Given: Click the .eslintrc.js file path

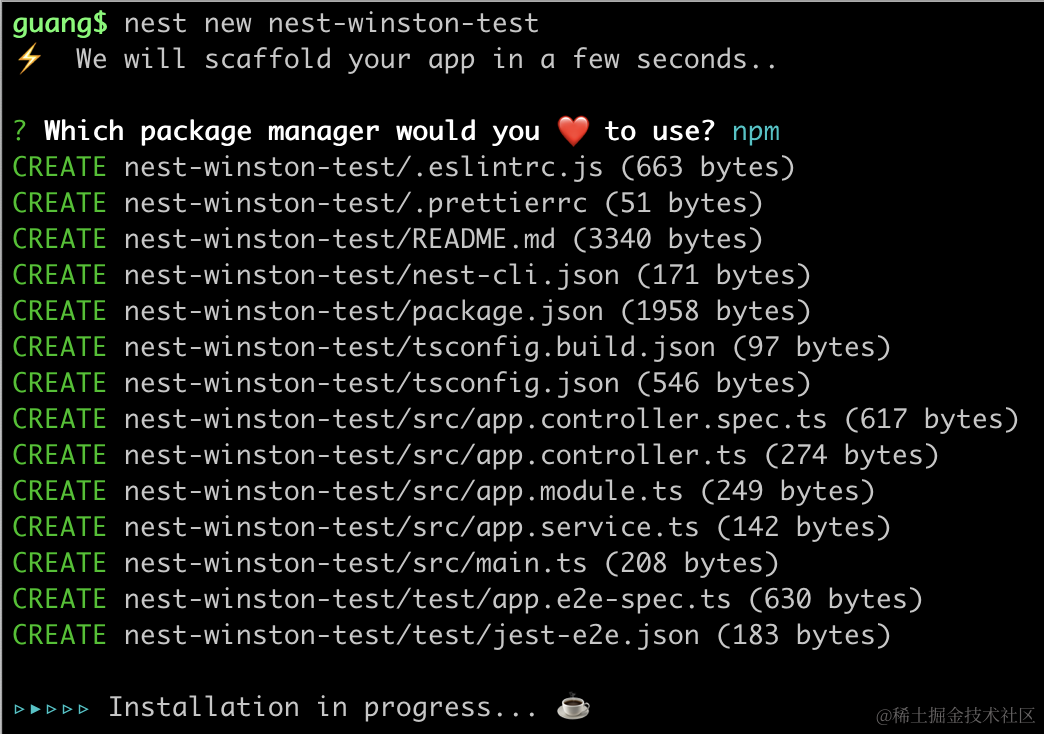Looking at the screenshot, I should tap(364, 167).
